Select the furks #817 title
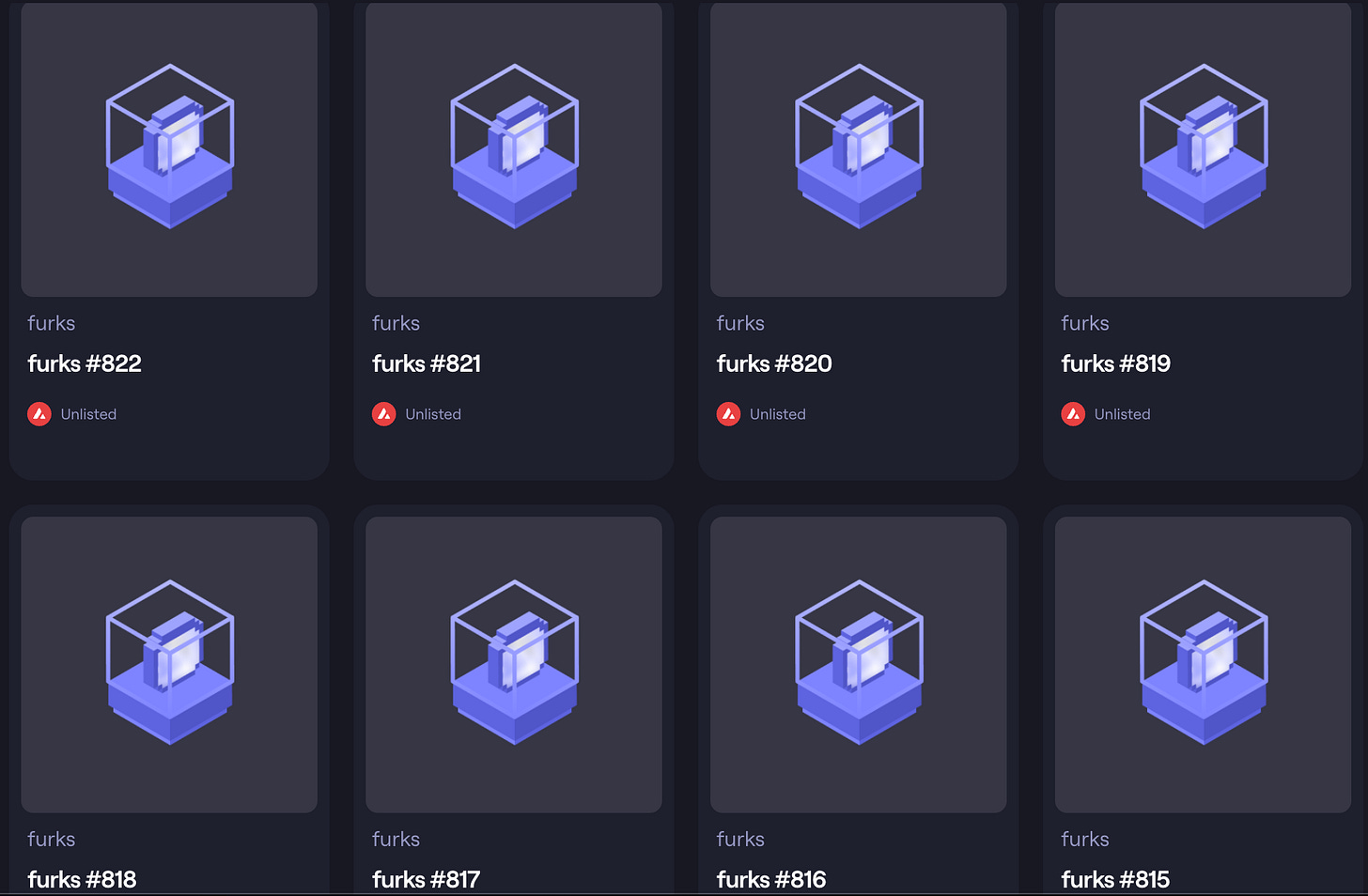The height and width of the screenshot is (896, 1368). point(427,879)
